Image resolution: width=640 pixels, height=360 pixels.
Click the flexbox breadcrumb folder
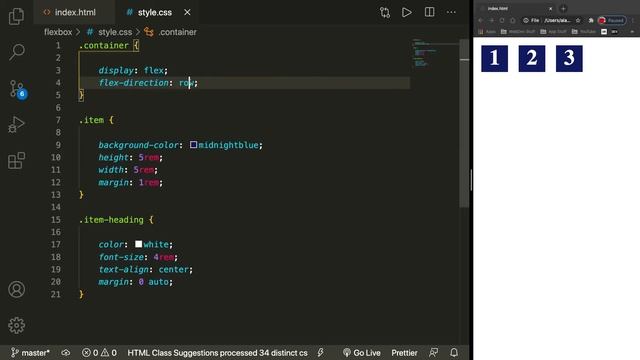point(58,32)
